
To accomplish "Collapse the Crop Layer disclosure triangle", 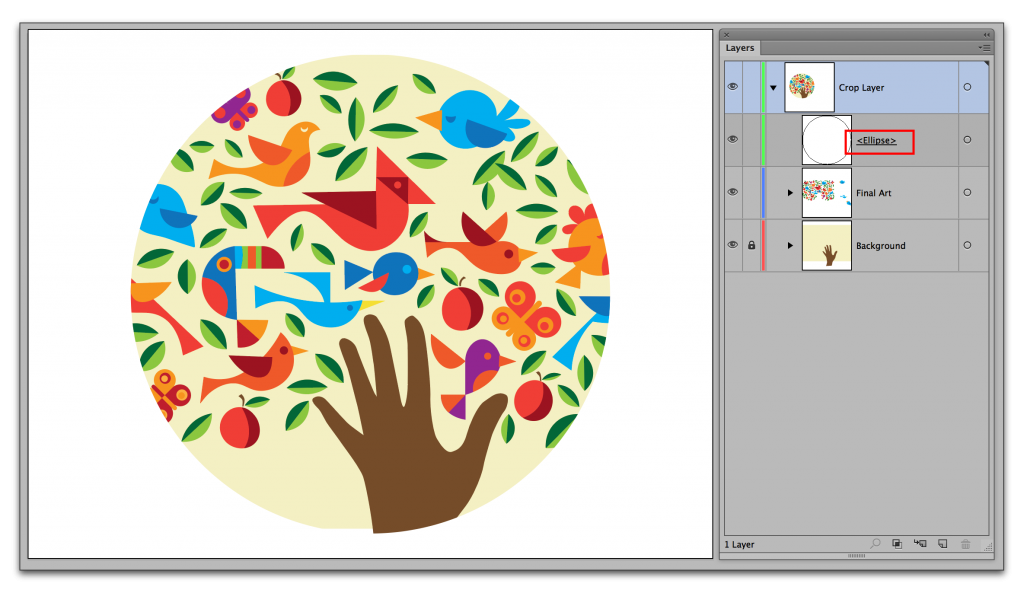I will pos(772,87).
